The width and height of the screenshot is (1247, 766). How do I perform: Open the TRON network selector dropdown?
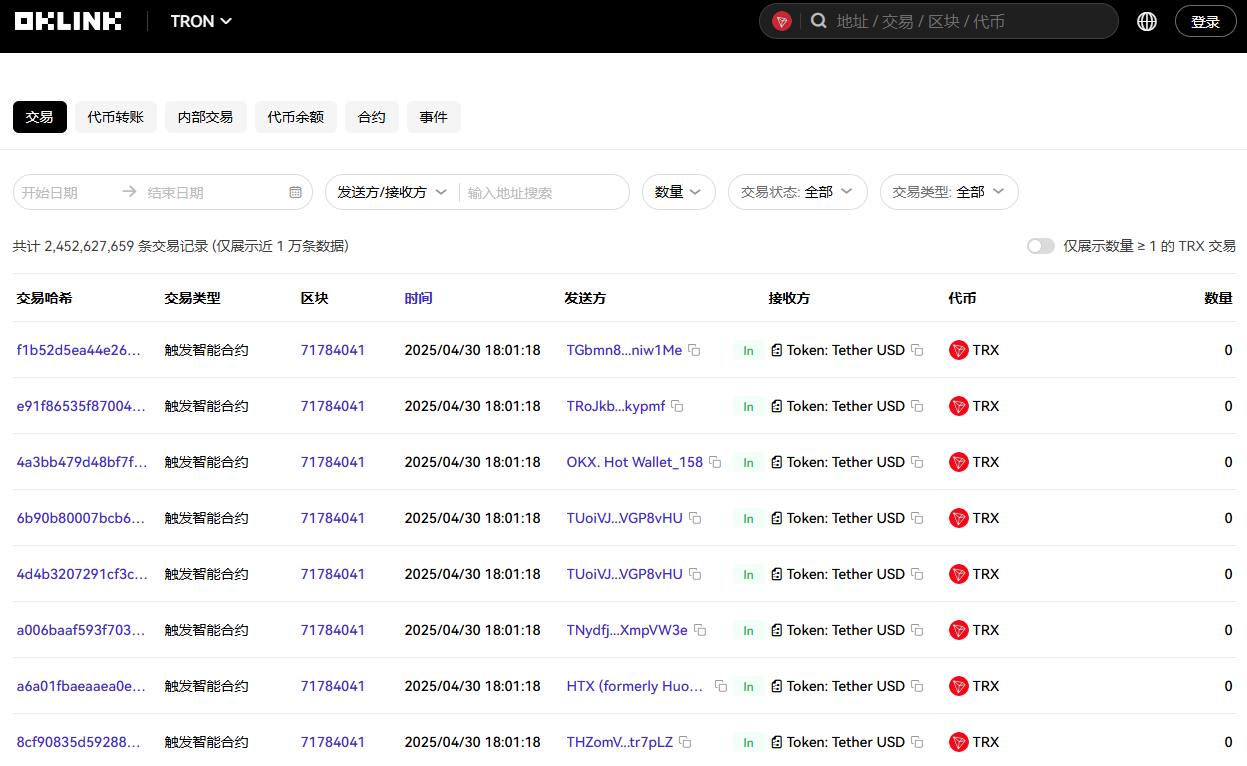coord(200,21)
